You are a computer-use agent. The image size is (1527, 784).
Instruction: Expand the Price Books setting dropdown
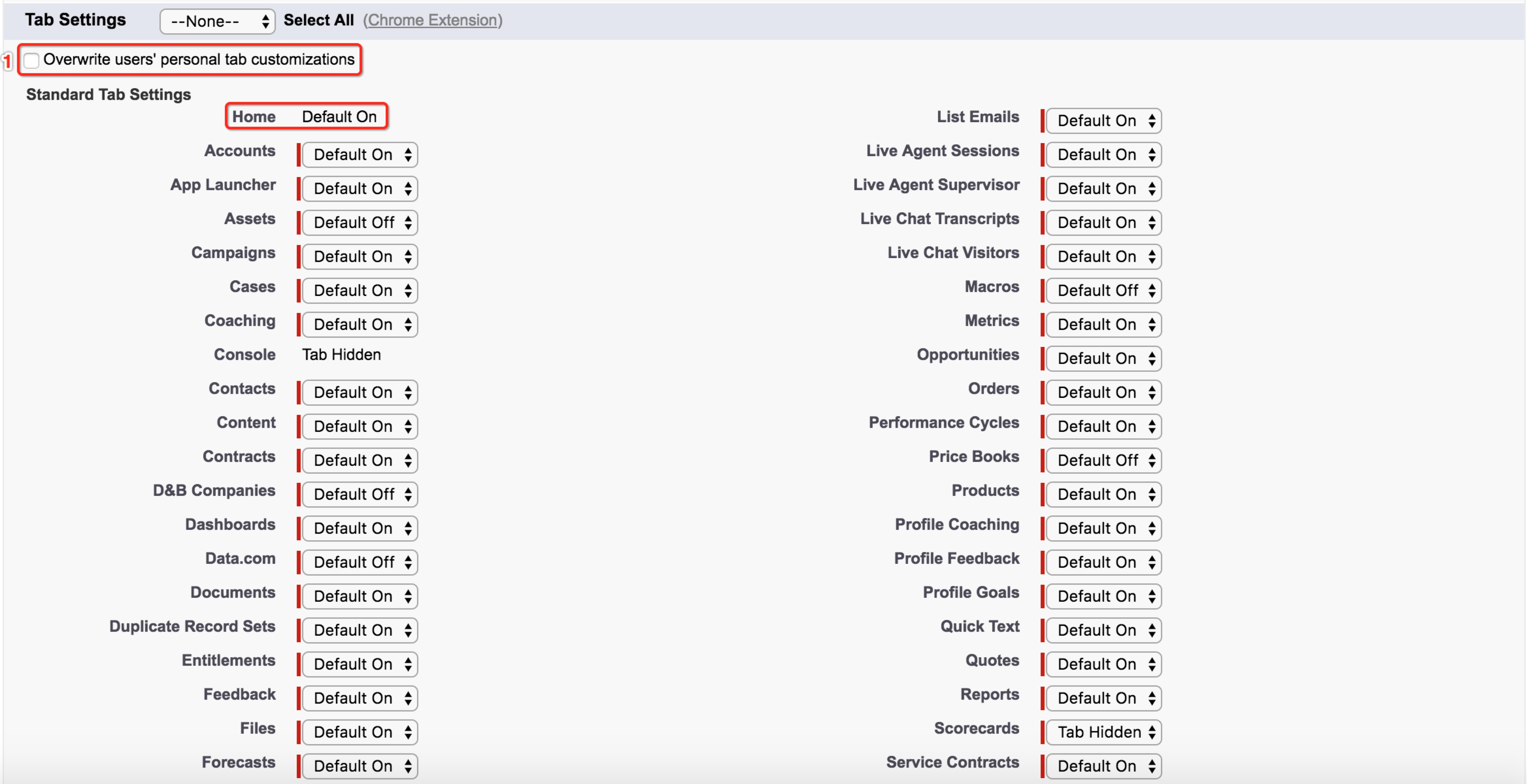(x=1103, y=461)
